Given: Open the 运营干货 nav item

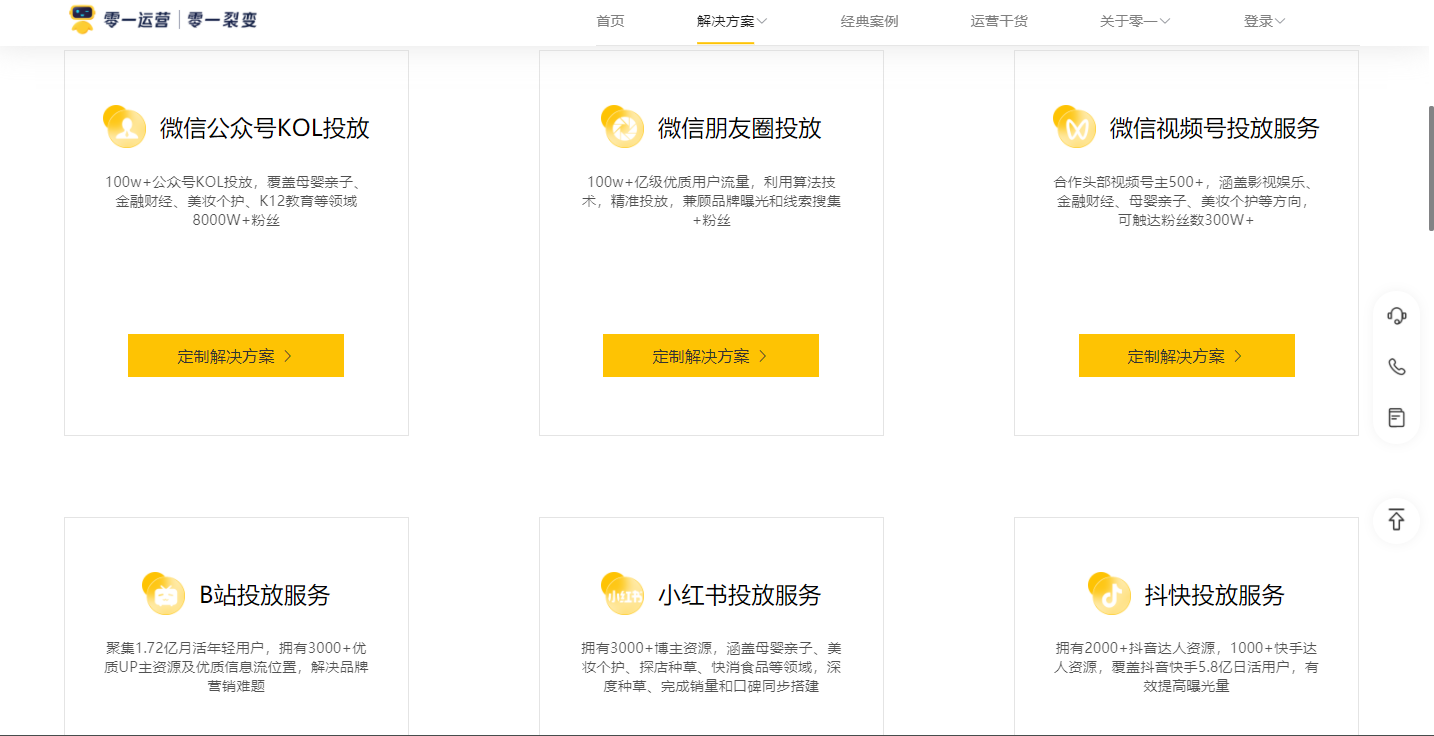Looking at the screenshot, I should coord(999,21).
